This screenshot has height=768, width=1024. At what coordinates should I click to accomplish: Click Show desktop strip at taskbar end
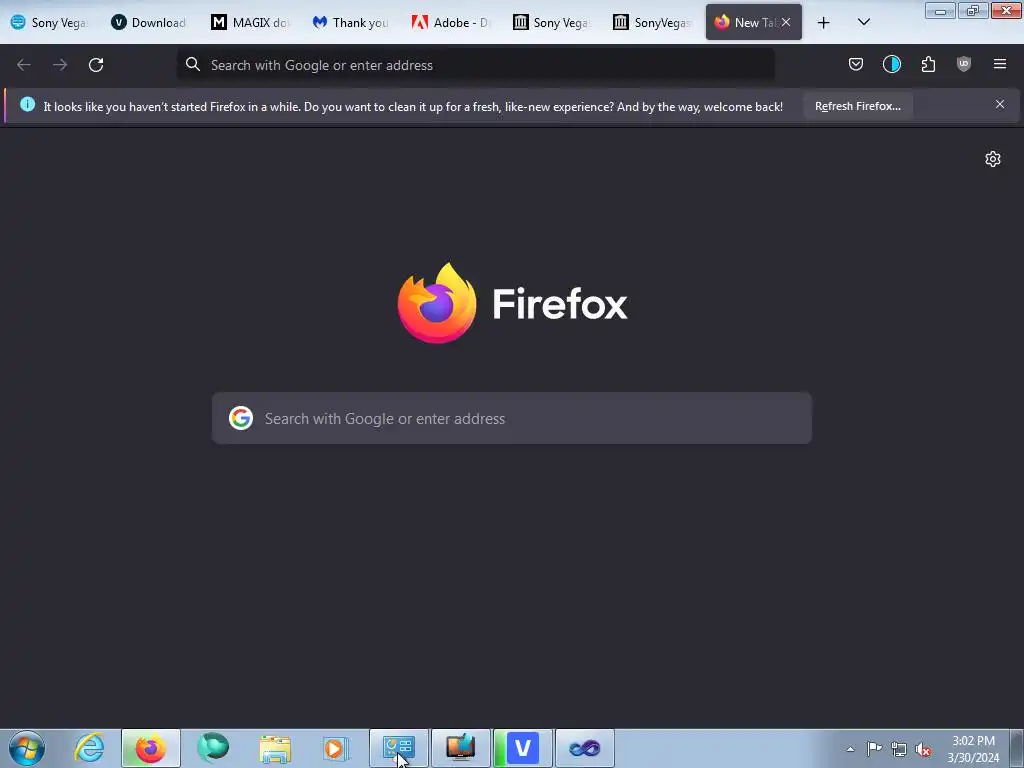[x=1017, y=748]
